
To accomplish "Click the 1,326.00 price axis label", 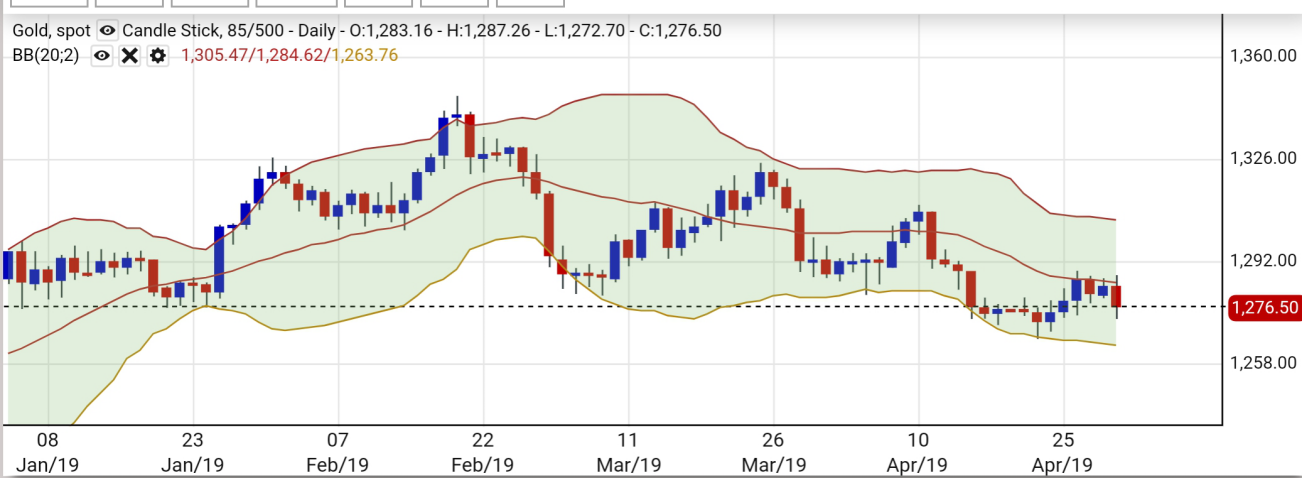I will click(1262, 158).
